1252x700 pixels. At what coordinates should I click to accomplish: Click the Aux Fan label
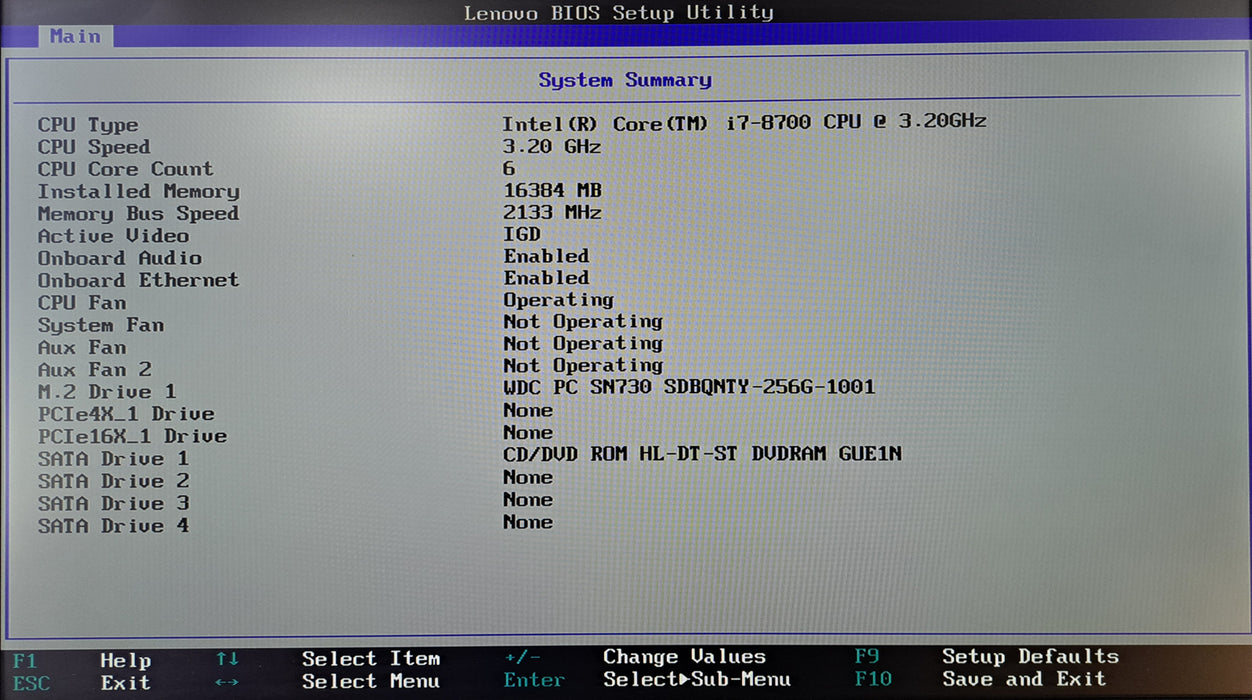pos(82,347)
